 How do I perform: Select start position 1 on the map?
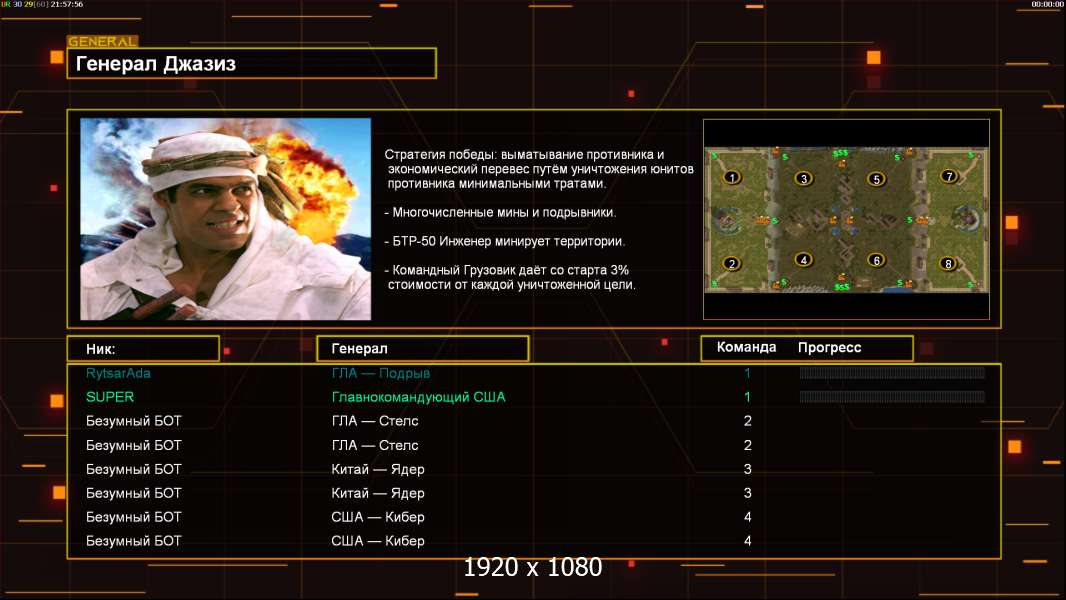click(x=732, y=177)
